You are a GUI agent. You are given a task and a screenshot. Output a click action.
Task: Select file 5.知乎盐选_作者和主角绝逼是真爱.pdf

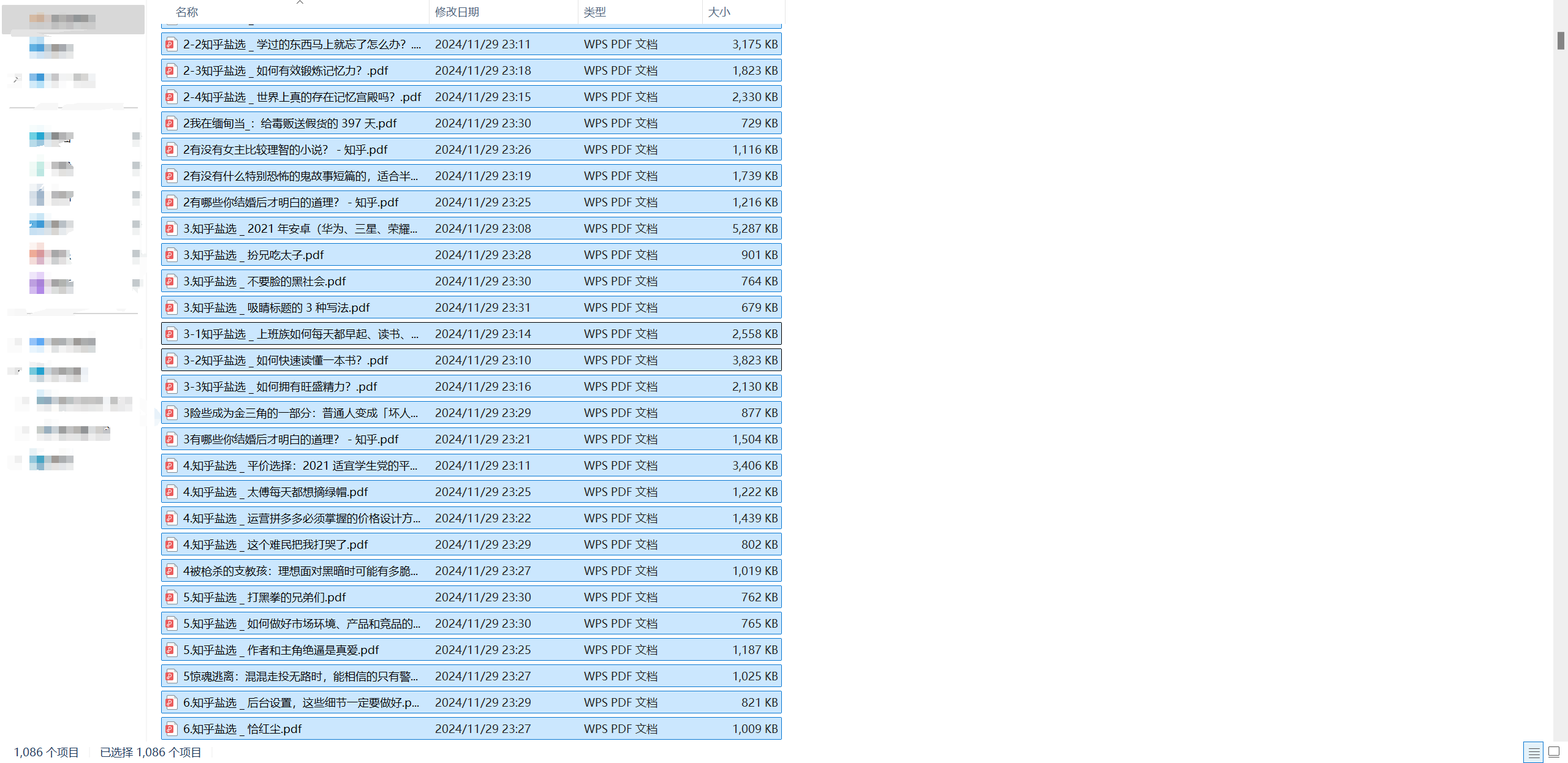[281, 650]
